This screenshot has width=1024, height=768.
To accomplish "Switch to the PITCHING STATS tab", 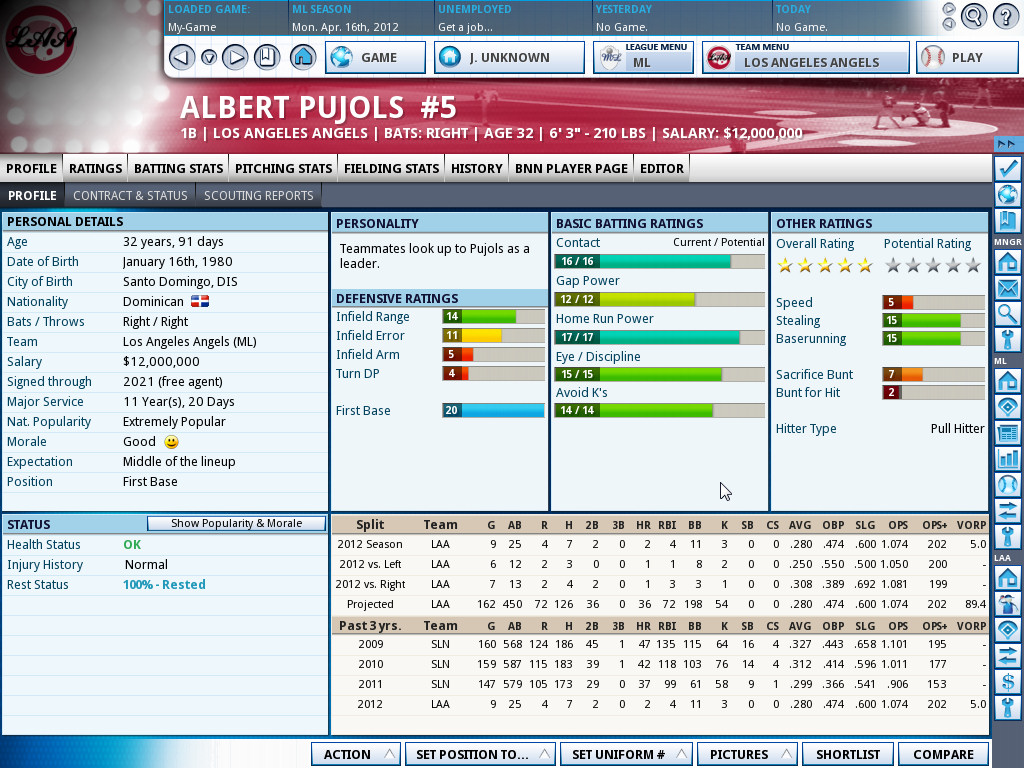I will pos(283,168).
